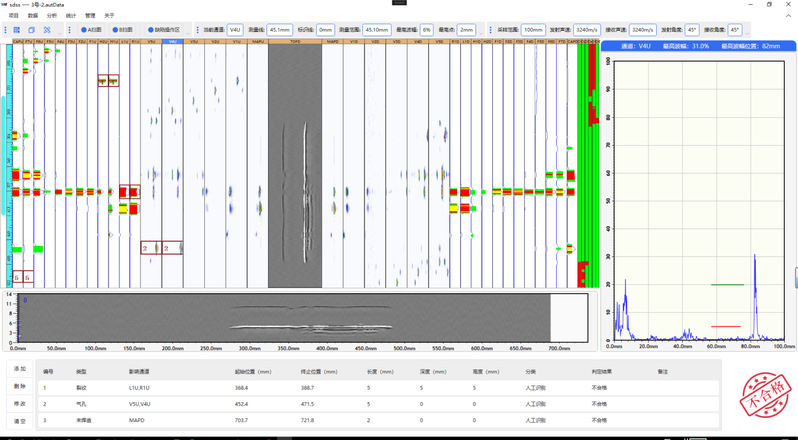Toggle the A扫图 view option
The height and width of the screenshot is (440, 798).
(92, 30)
